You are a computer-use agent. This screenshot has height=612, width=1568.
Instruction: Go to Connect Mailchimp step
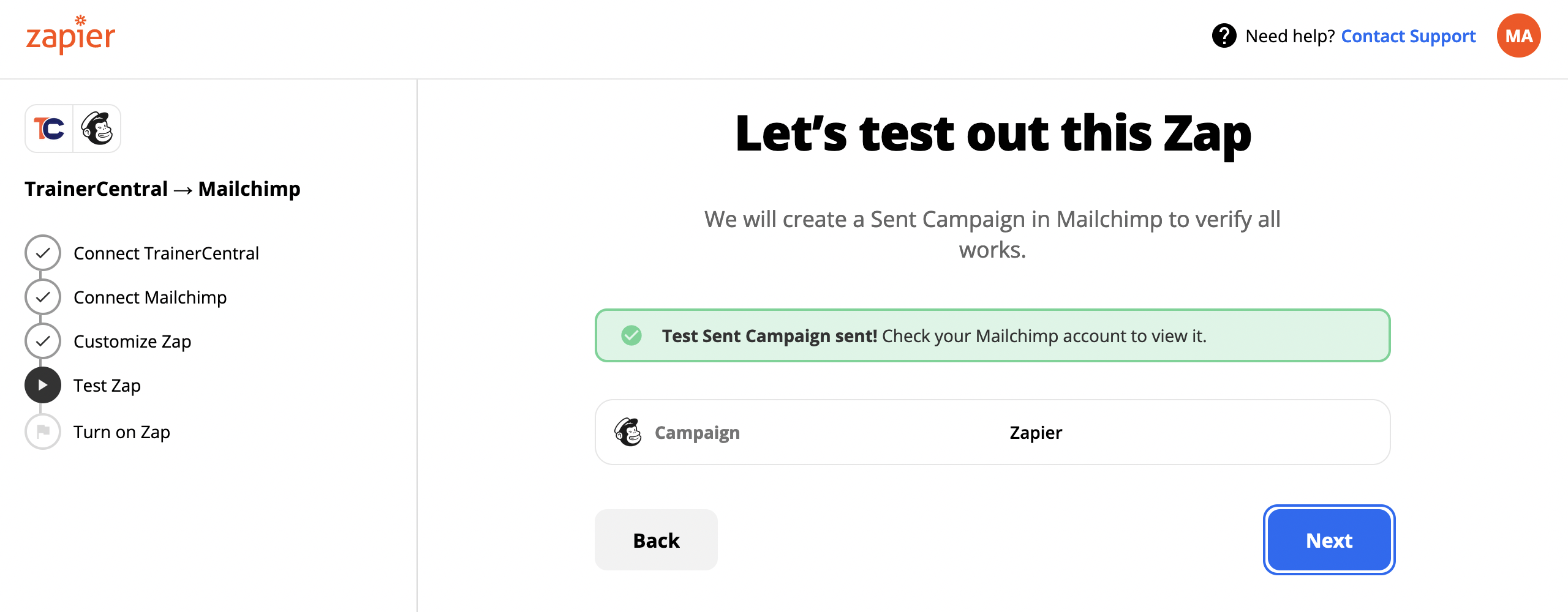(x=150, y=297)
